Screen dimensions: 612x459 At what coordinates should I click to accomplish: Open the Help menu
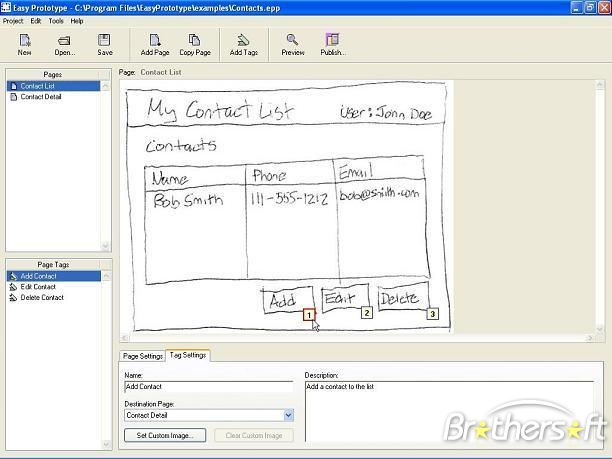[76, 21]
